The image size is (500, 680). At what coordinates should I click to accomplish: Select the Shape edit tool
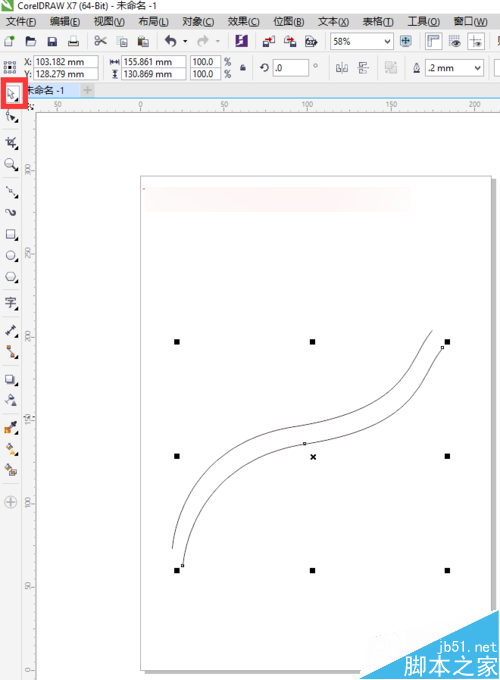(12, 117)
